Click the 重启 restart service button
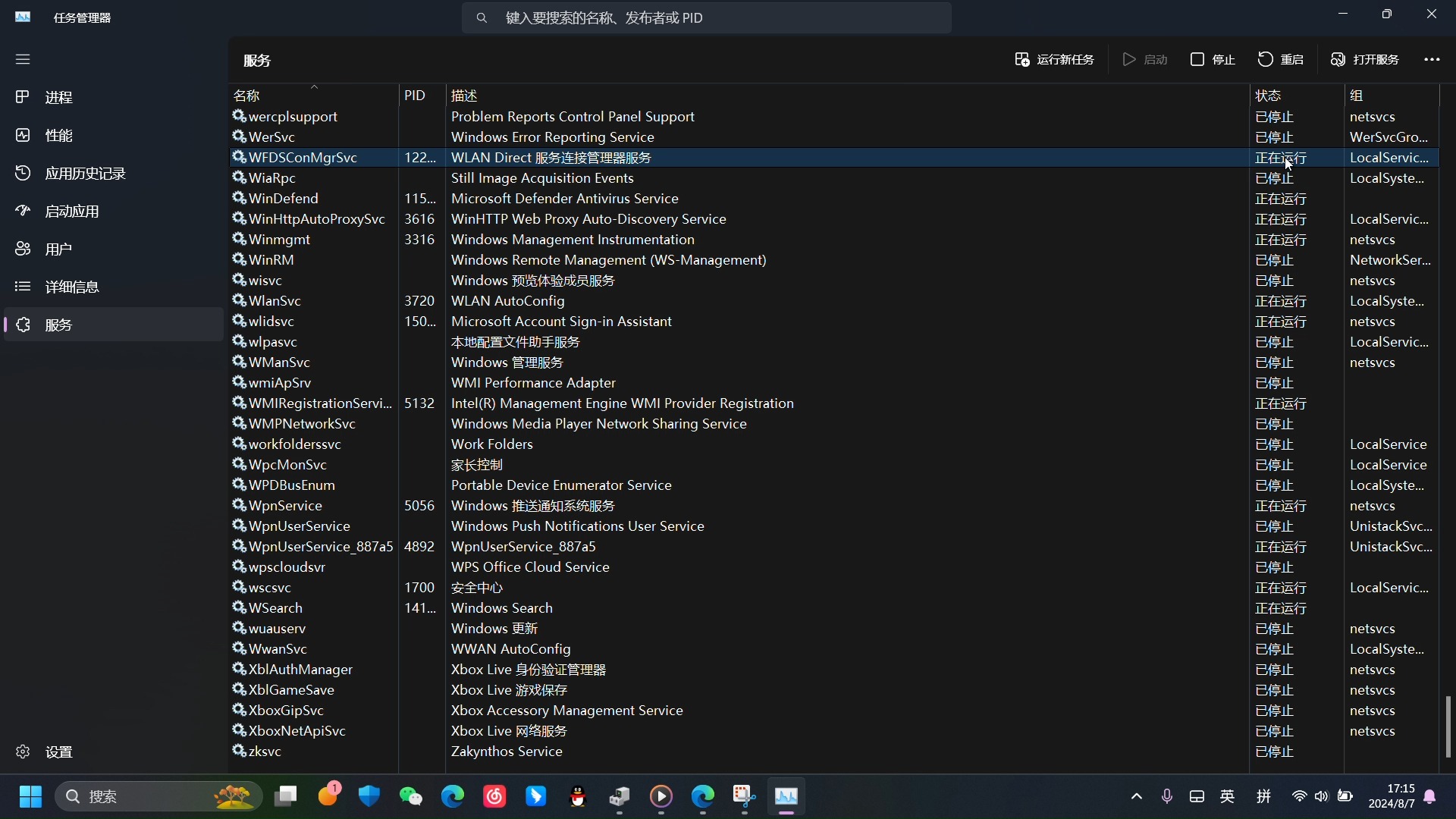The image size is (1456, 819). click(x=1281, y=59)
